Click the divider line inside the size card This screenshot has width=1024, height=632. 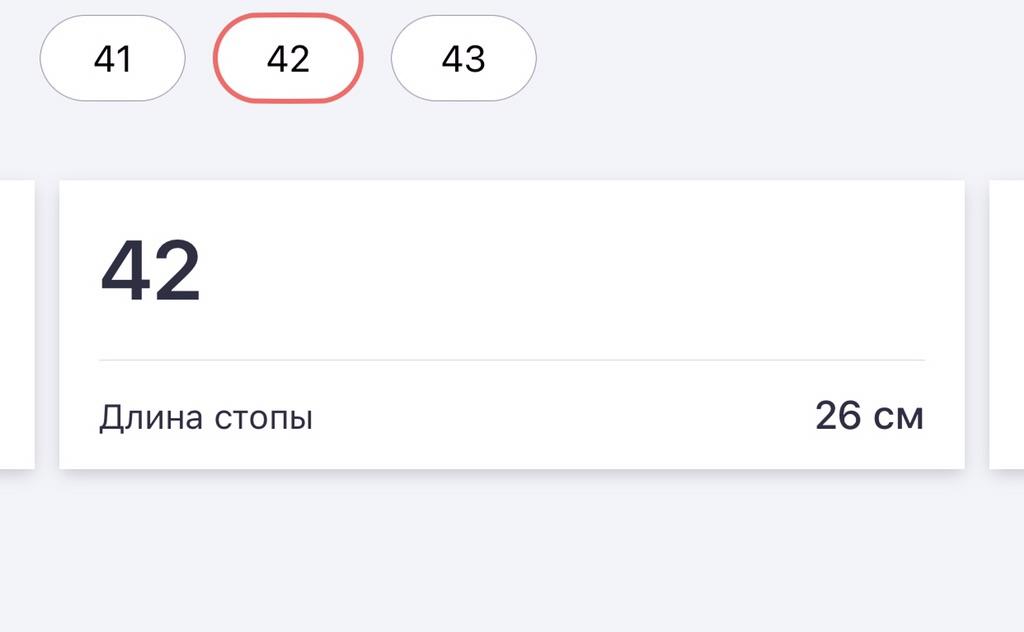pos(512,359)
